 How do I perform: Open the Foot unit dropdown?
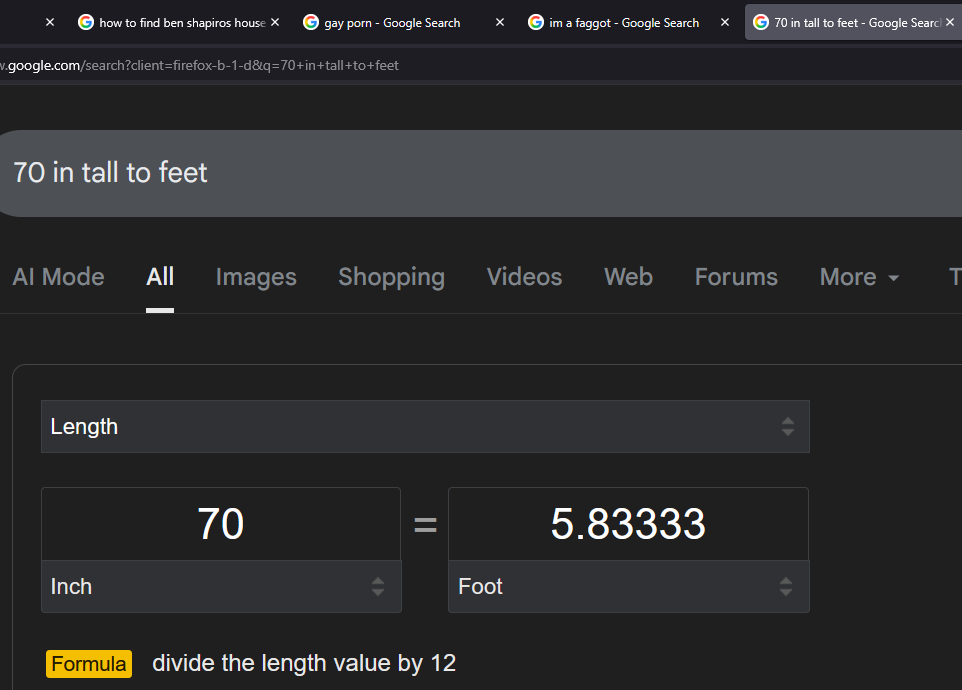coord(629,586)
